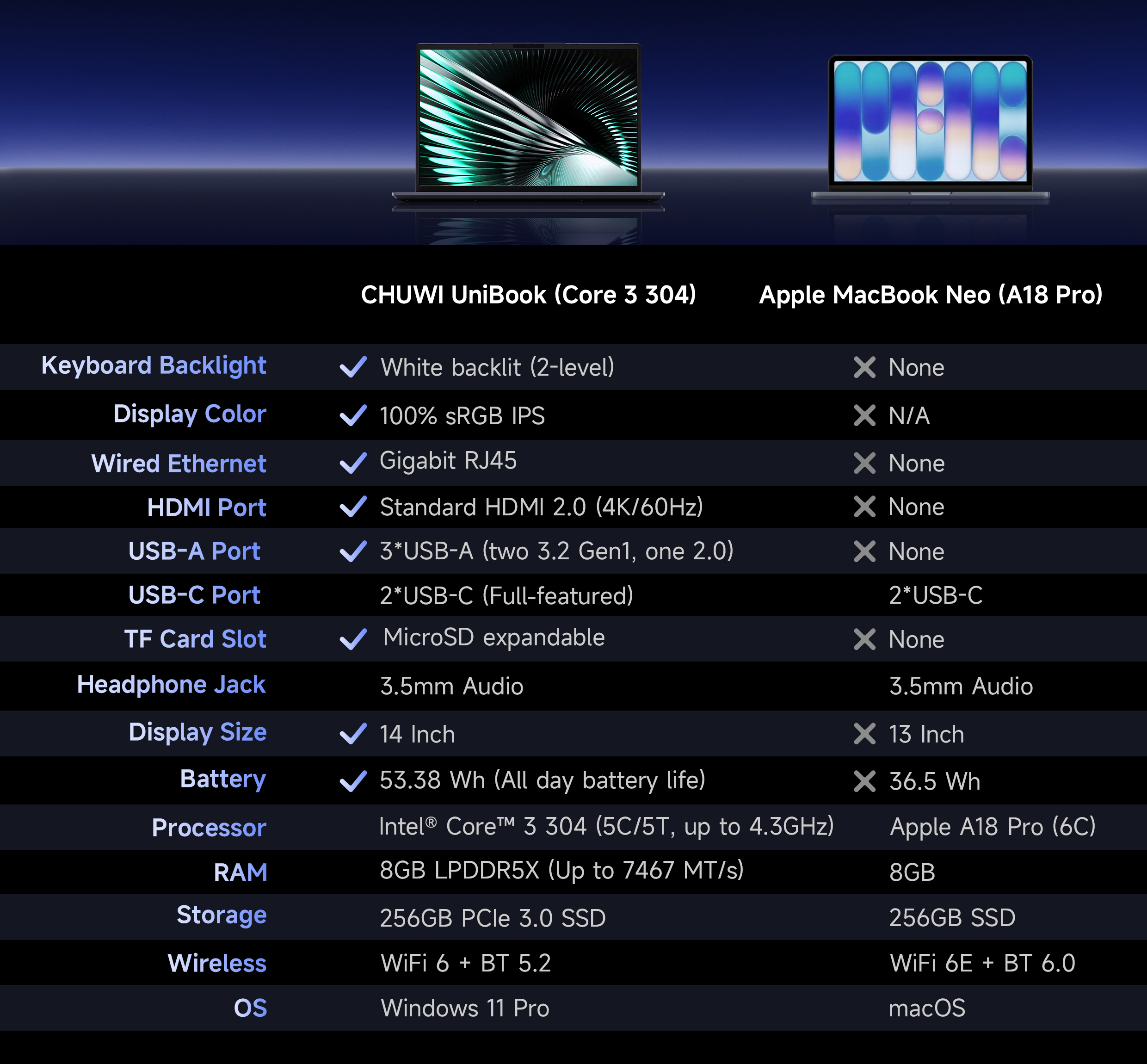The image size is (1147, 1064).
Task: Select the checkmark beside 14 Inch
Action: (x=353, y=734)
